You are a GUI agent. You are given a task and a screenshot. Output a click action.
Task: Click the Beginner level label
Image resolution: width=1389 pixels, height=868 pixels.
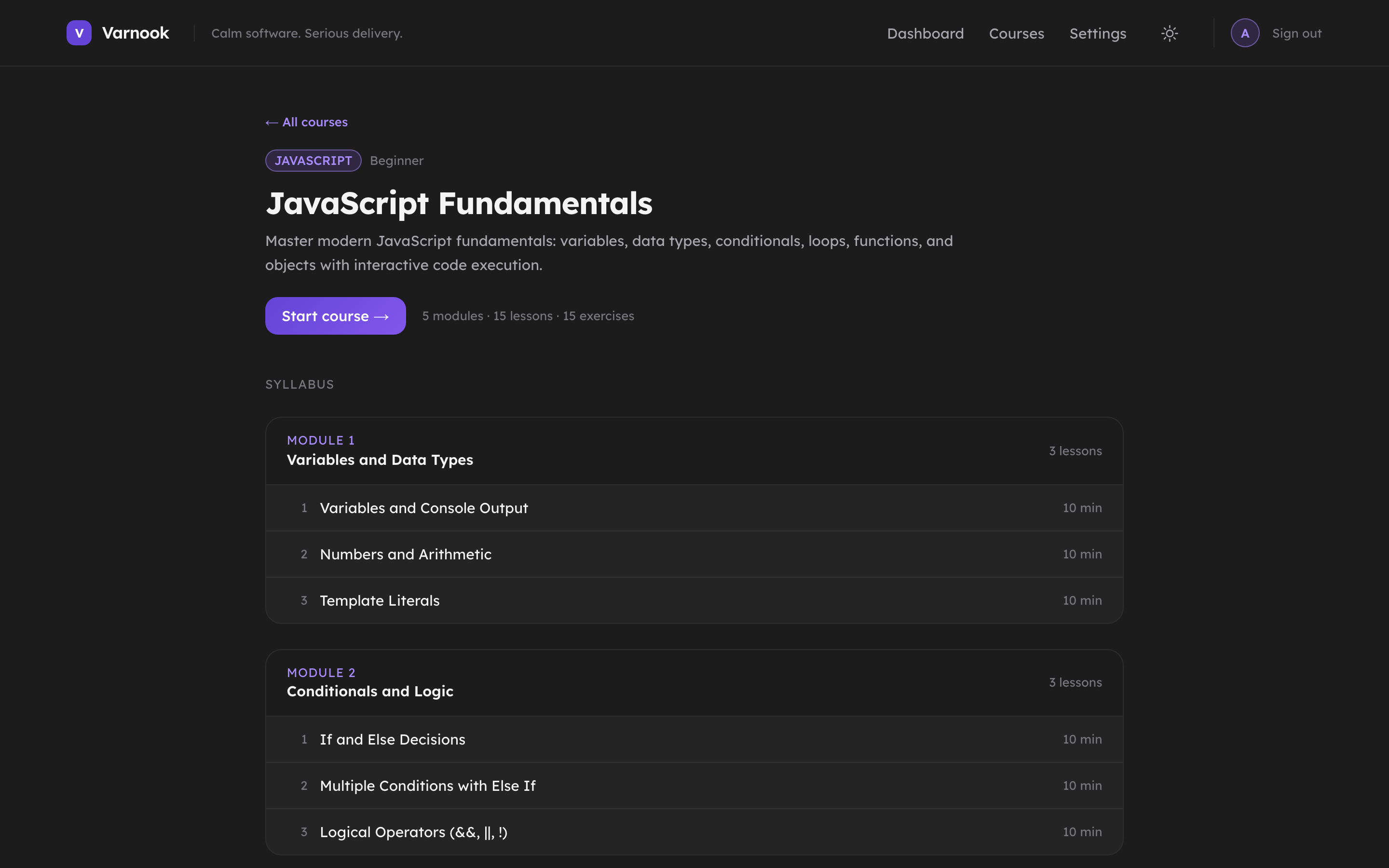tap(396, 161)
